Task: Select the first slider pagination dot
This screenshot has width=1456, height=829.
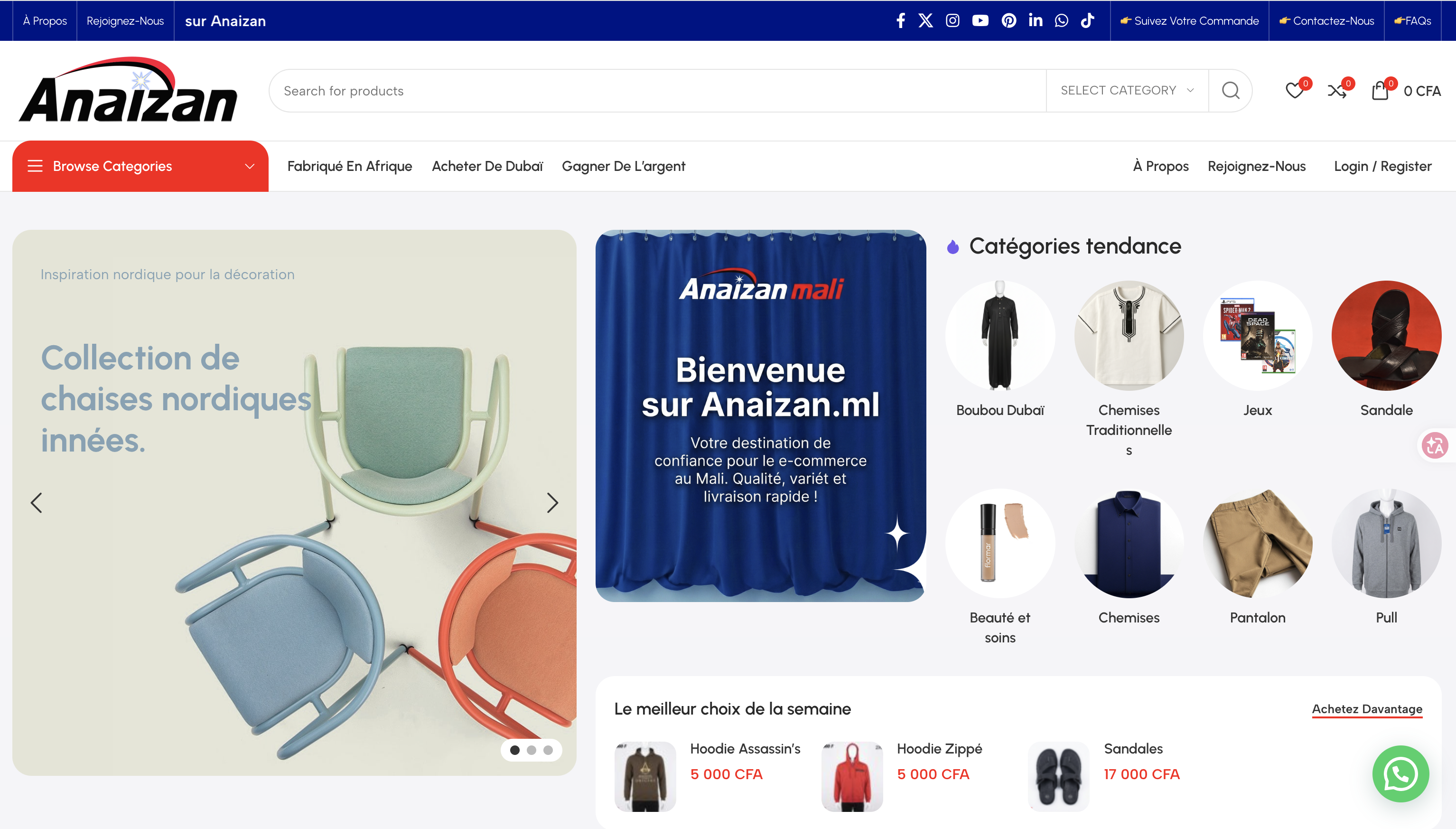Action: (x=515, y=750)
